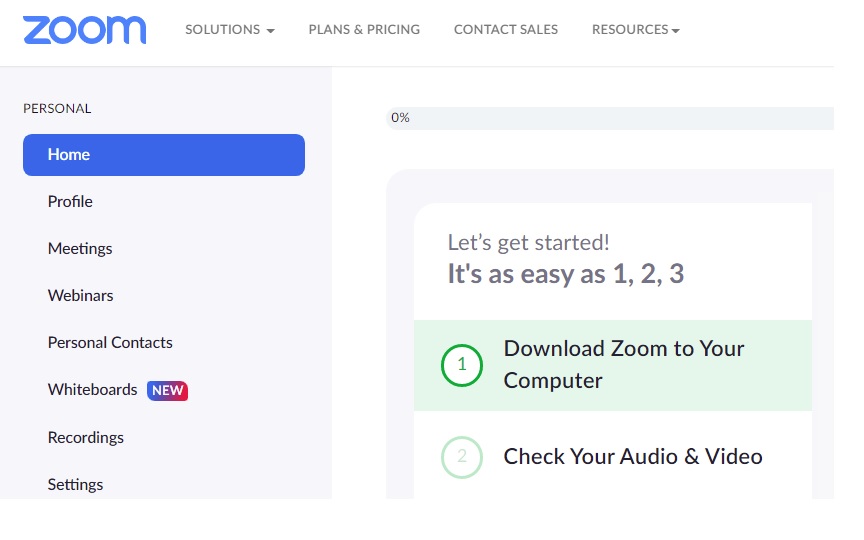The width and height of the screenshot is (864, 540).
Task: Expand the Solutions dropdown menu
Action: click(230, 30)
